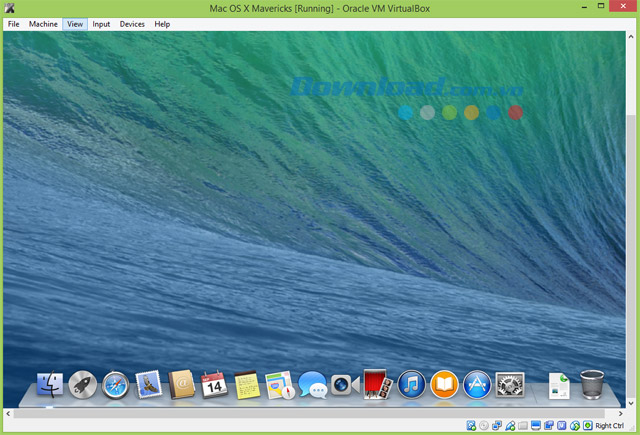This screenshot has height=435, width=640.
Task: Click vertical scrollbar up arrow
Action: [x=631, y=37]
